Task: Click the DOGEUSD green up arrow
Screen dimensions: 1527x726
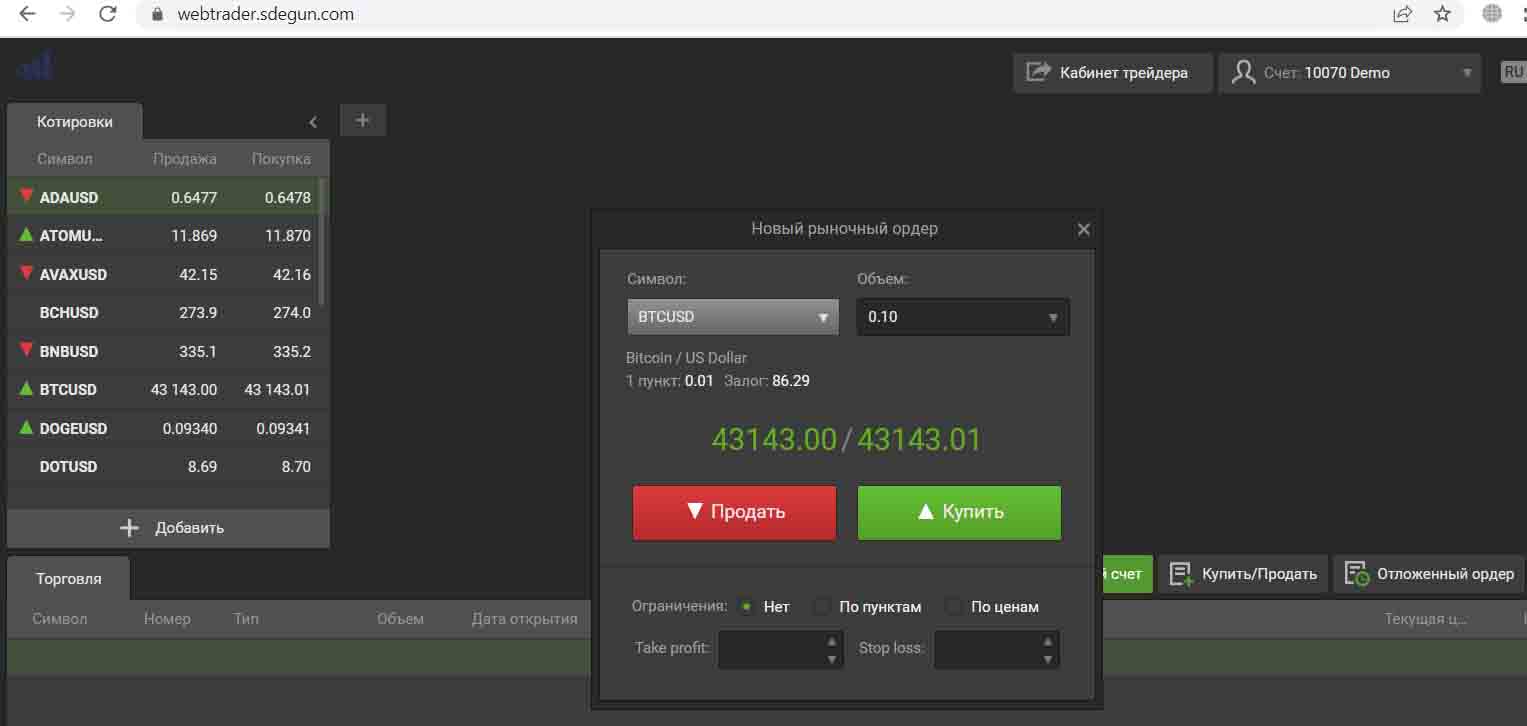Action: click(x=26, y=427)
